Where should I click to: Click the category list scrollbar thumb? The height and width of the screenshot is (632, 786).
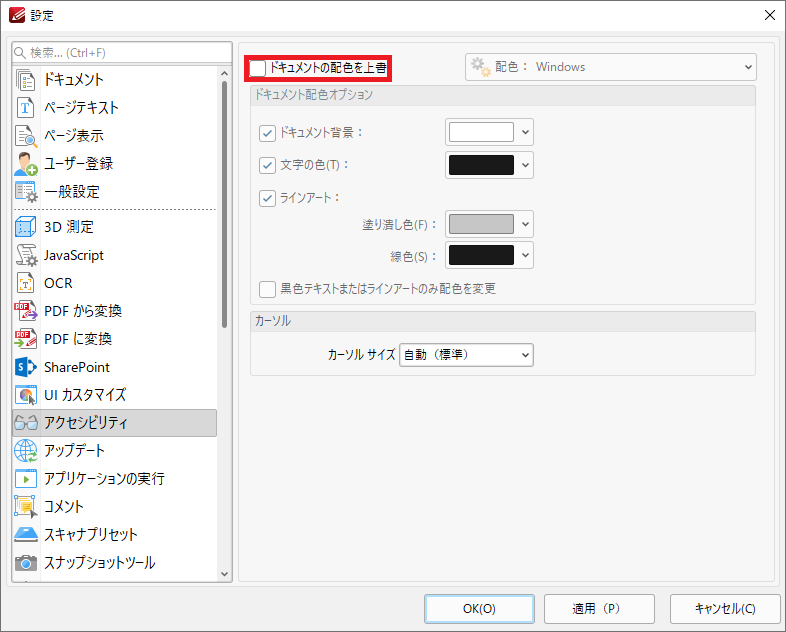[224, 204]
